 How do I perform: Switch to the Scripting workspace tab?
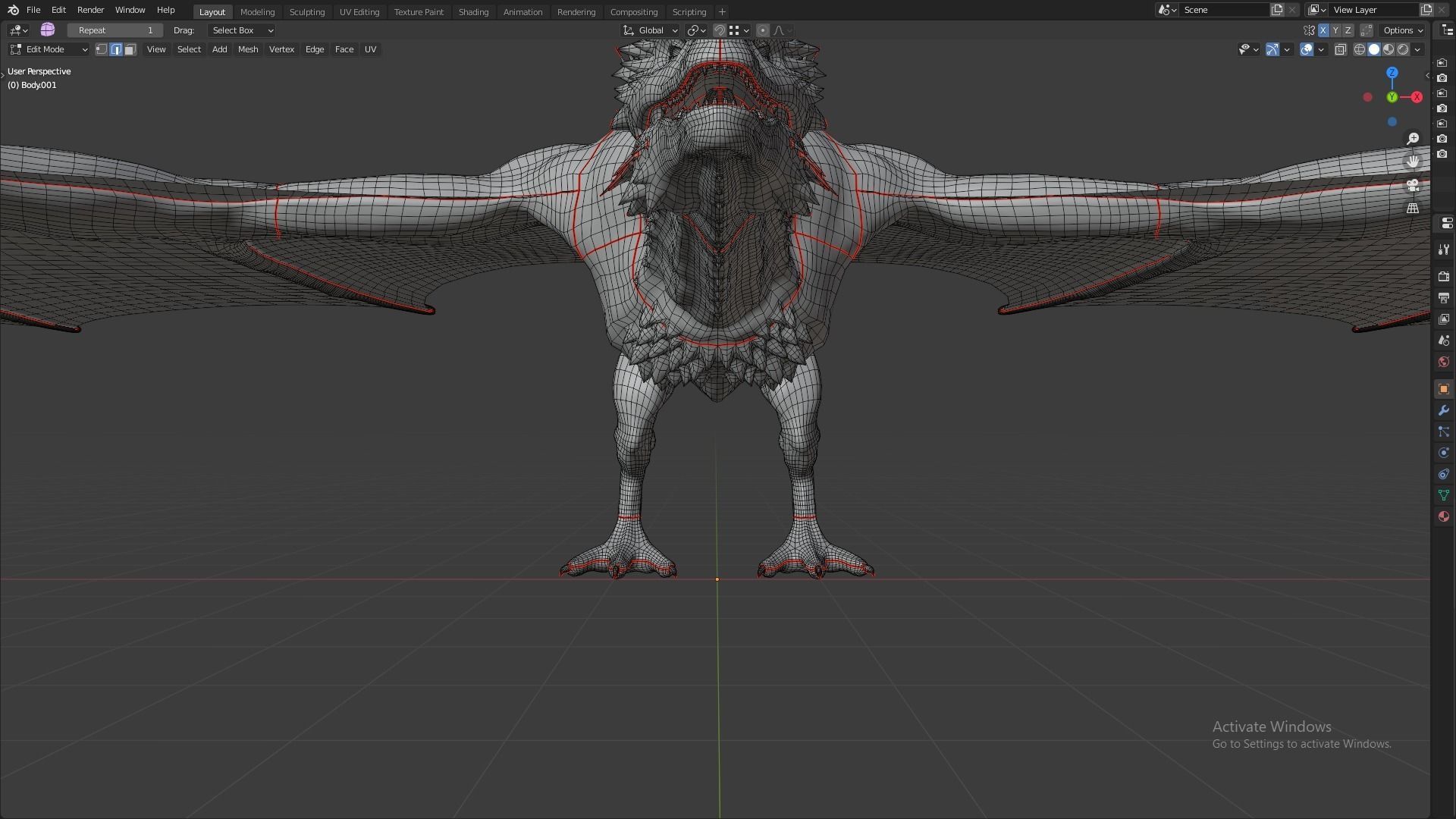coord(689,12)
